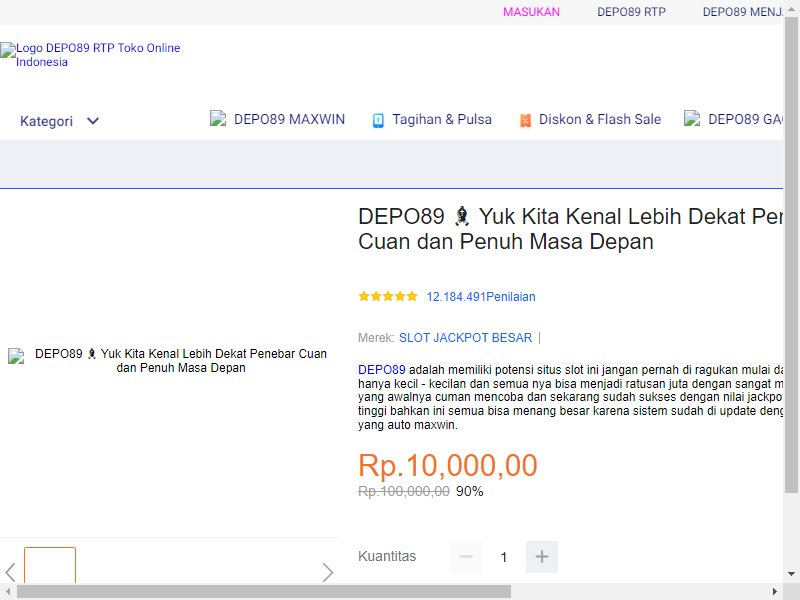Increase quantity with plus button

pyautogui.click(x=542, y=557)
